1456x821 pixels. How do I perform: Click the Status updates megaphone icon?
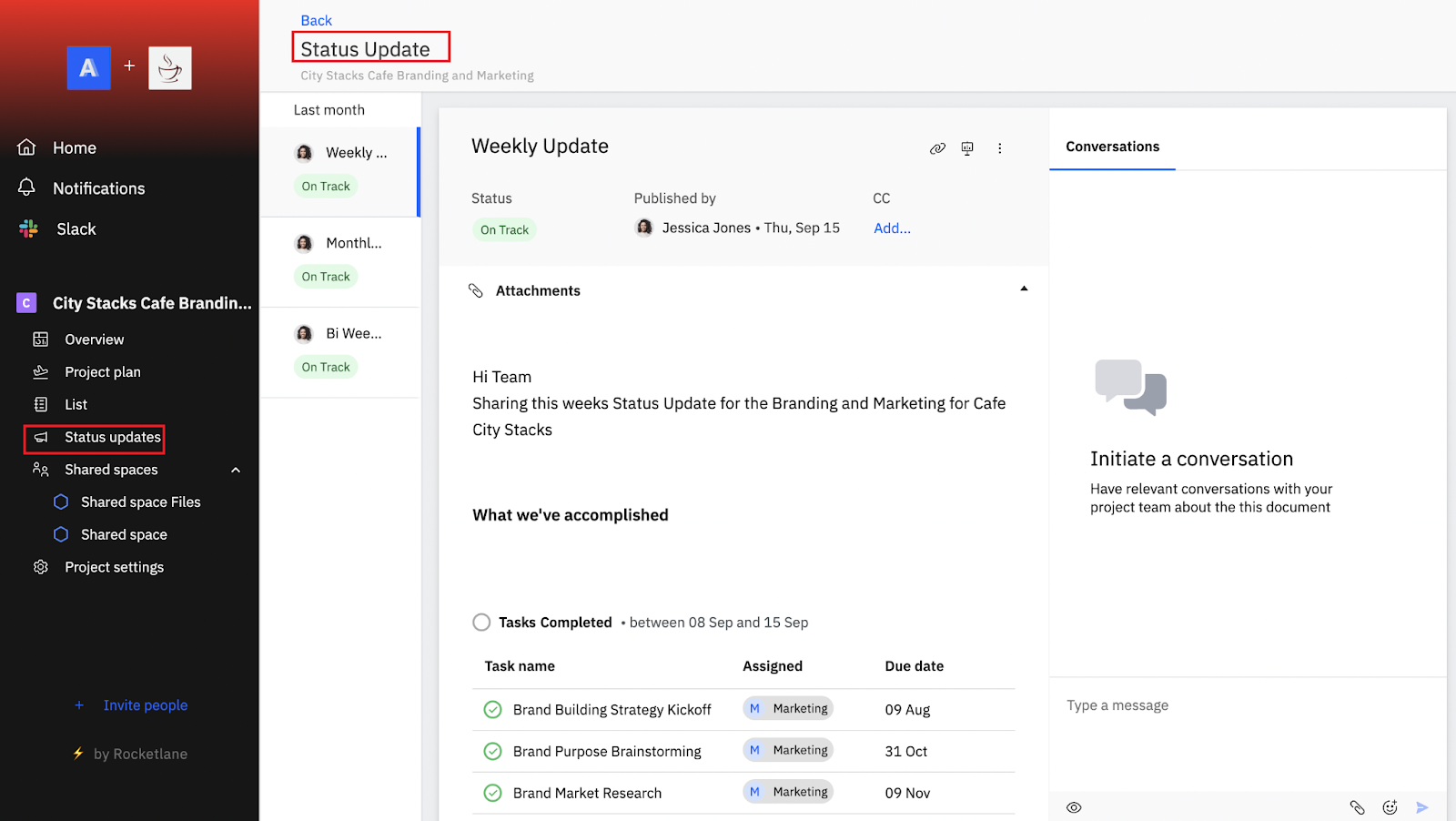click(x=41, y=438)
